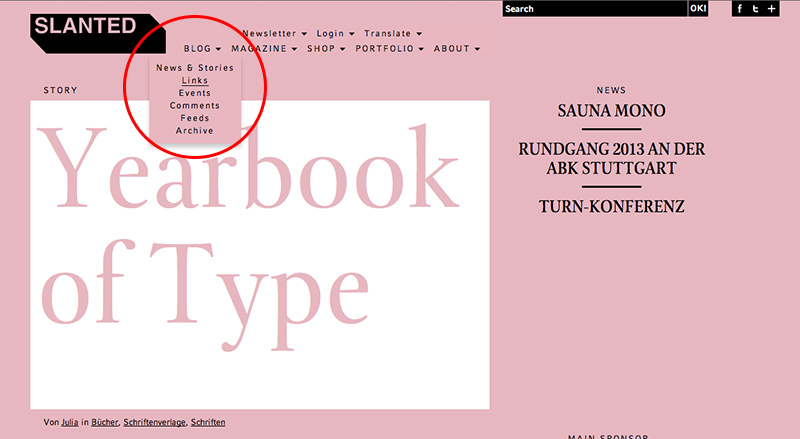The height and width of the screenshot is (439, 800).
Task: Select Feeds in Blog menu
Action: (195, 118)
